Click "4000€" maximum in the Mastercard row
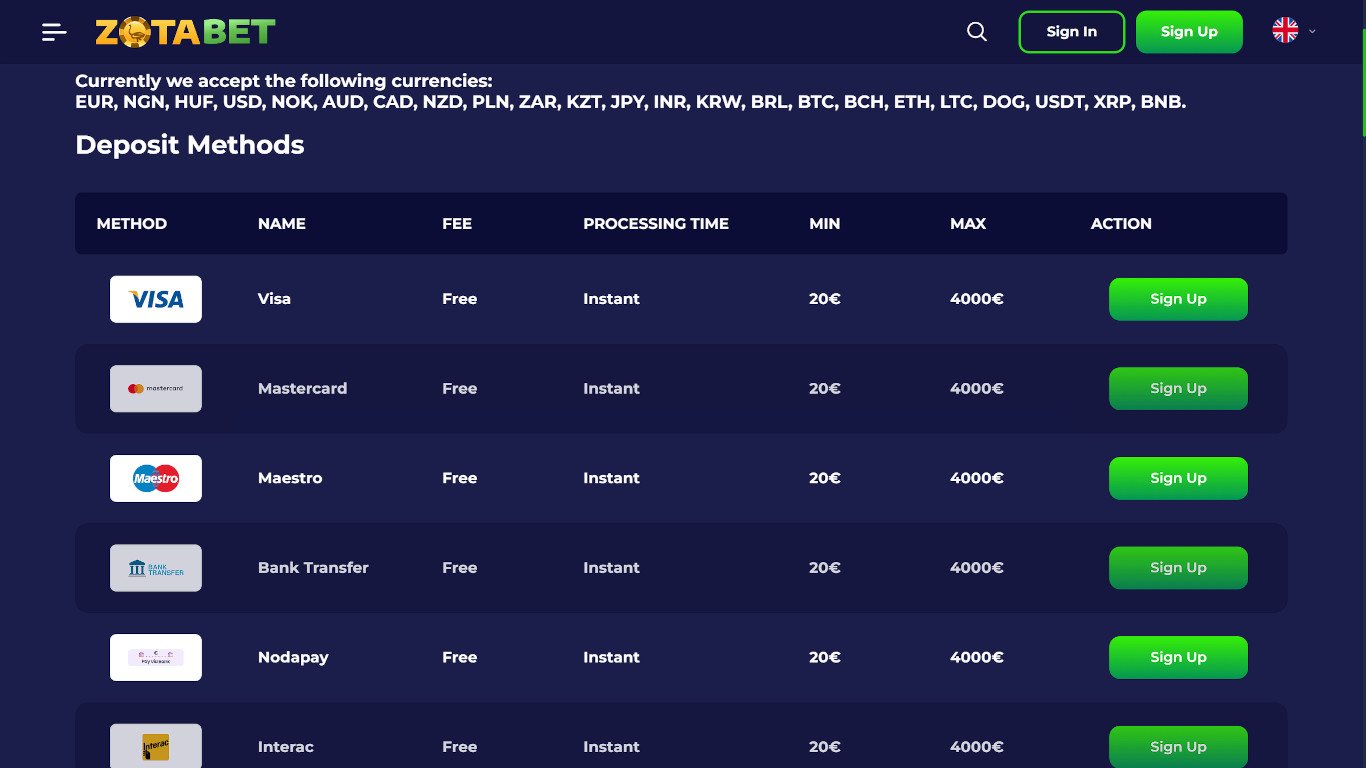Screen dimensions: 1366x768 [977, 389]
